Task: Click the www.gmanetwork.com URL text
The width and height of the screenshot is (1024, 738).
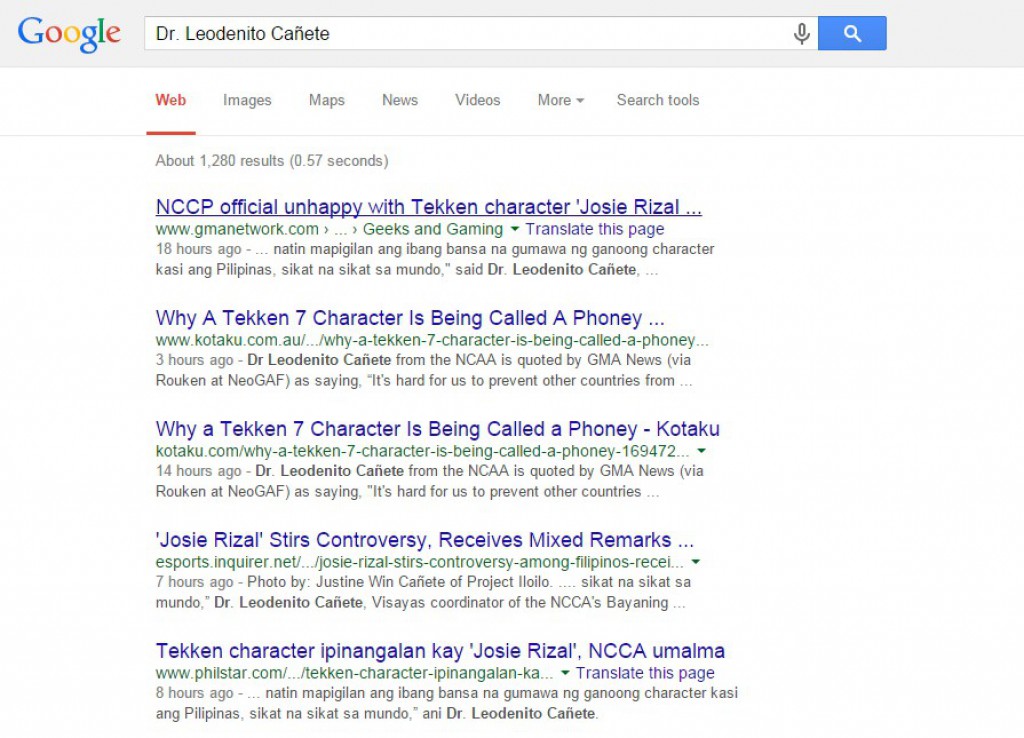Action: [236, 229]
